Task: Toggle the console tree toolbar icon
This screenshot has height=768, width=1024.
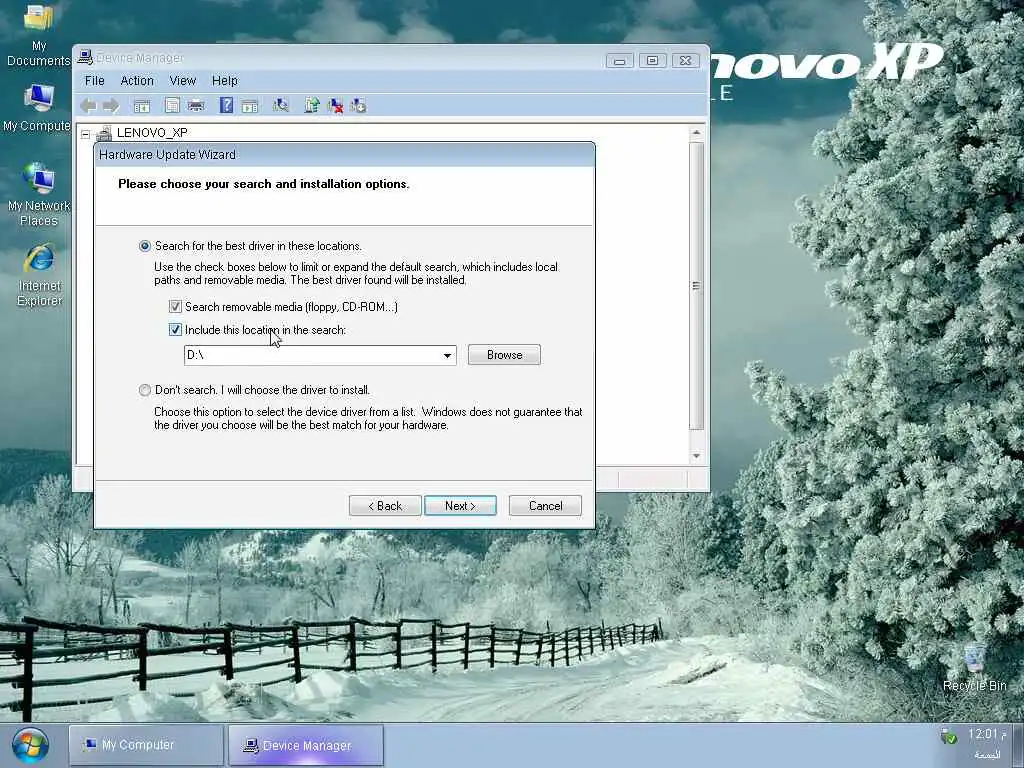Action: point(142,106)
